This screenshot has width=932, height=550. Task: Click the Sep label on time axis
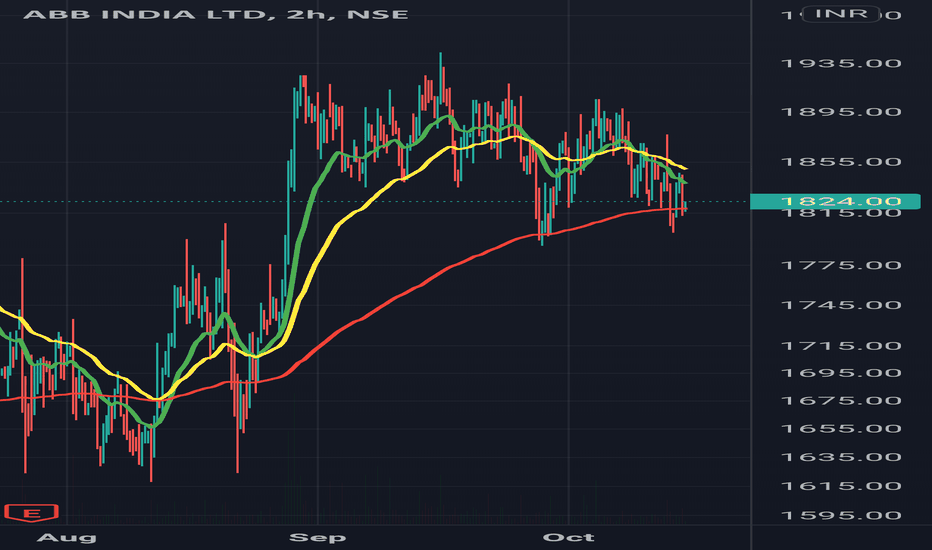317,538
